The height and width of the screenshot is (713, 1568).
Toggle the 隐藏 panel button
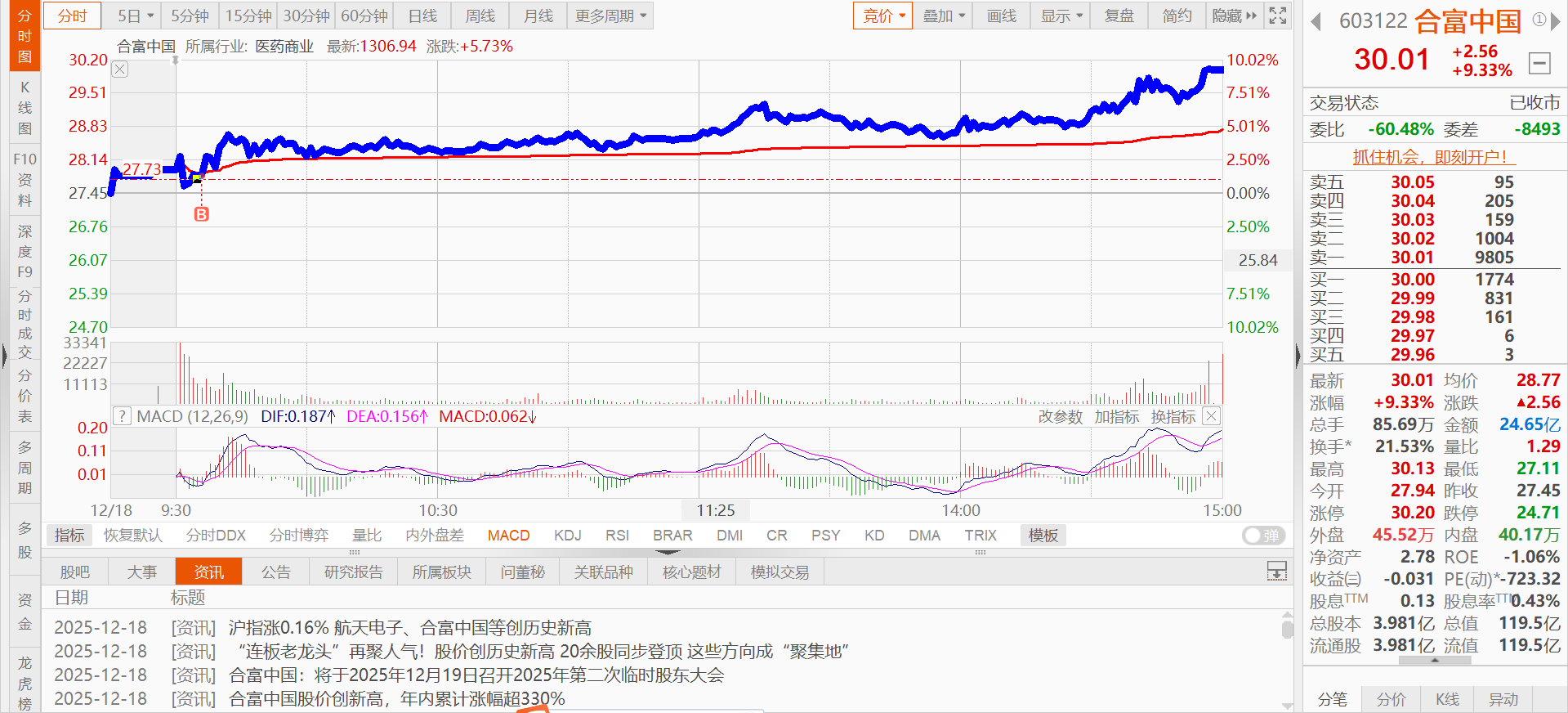tap(1235, 16)
